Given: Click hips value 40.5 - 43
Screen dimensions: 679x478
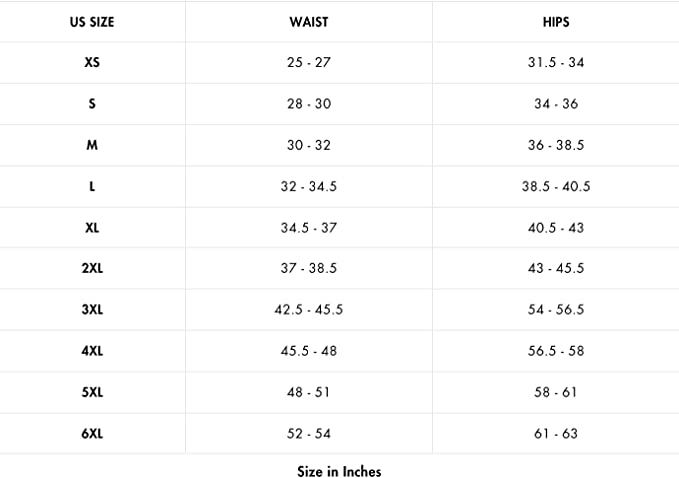Looking at the screenshot, I should (556, 228).
